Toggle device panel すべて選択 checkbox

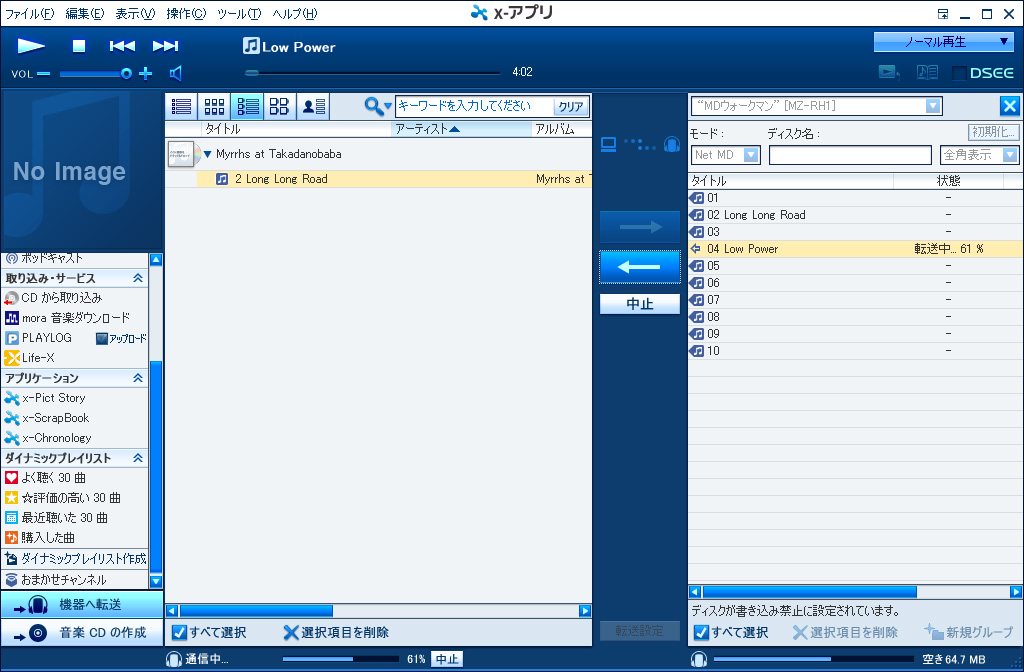(x=701, y=632)
